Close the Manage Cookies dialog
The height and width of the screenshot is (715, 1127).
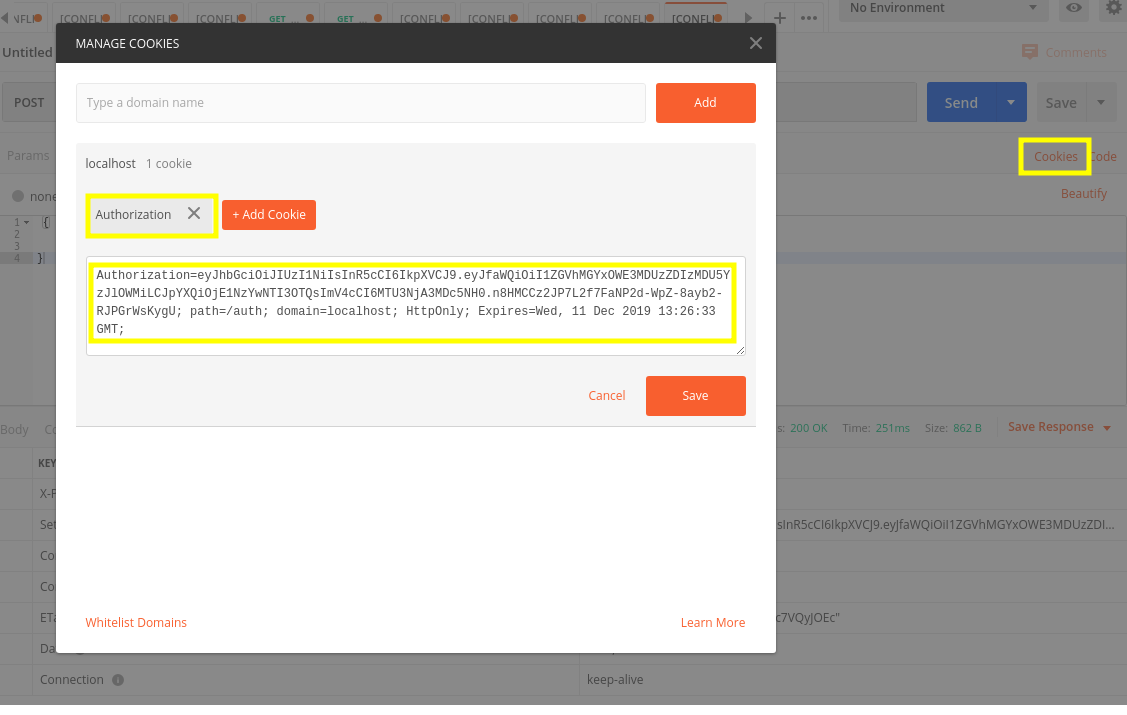pyautogui.click(x=755, y=43)
